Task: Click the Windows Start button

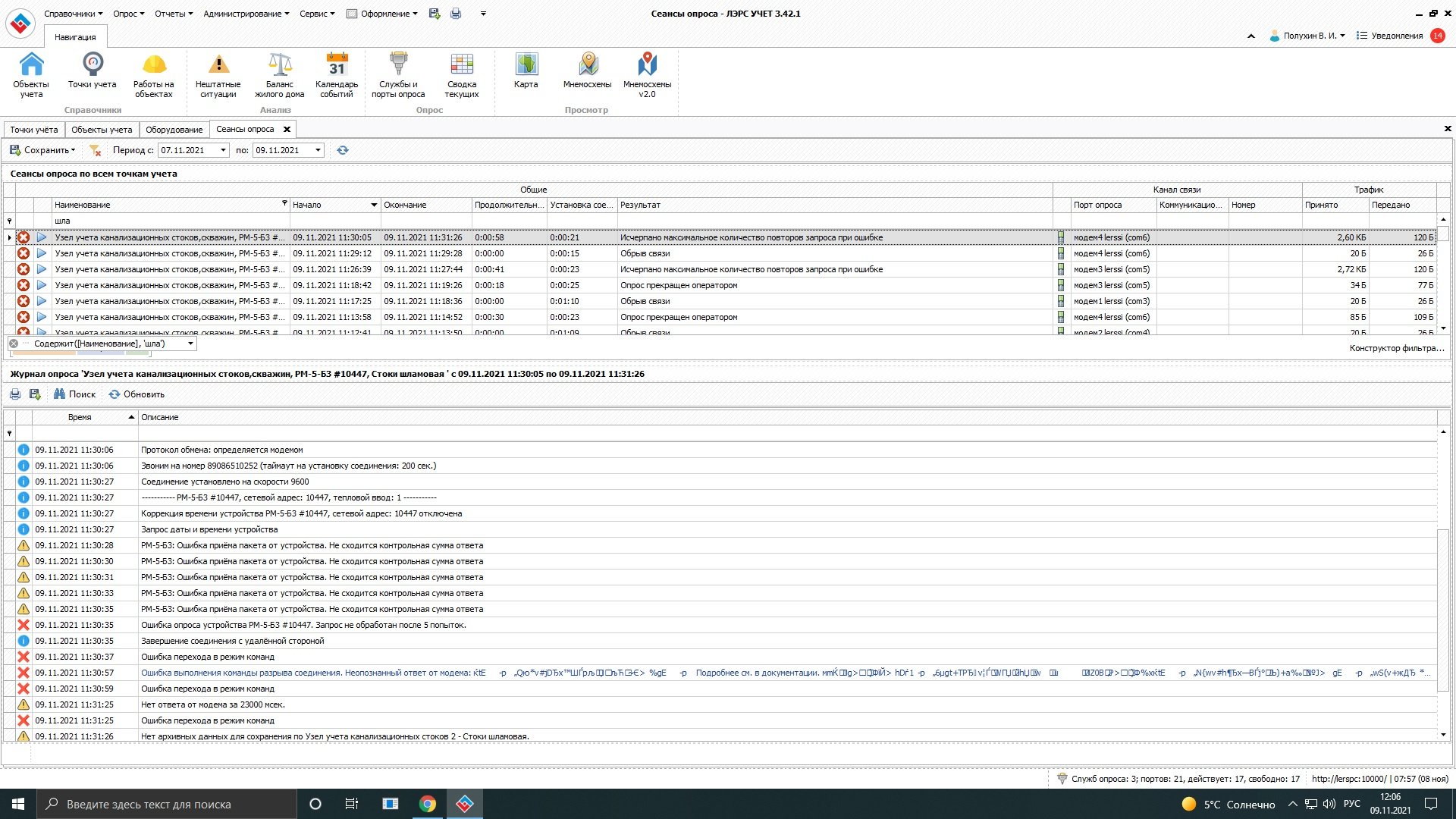Action: tap(18, 804)
